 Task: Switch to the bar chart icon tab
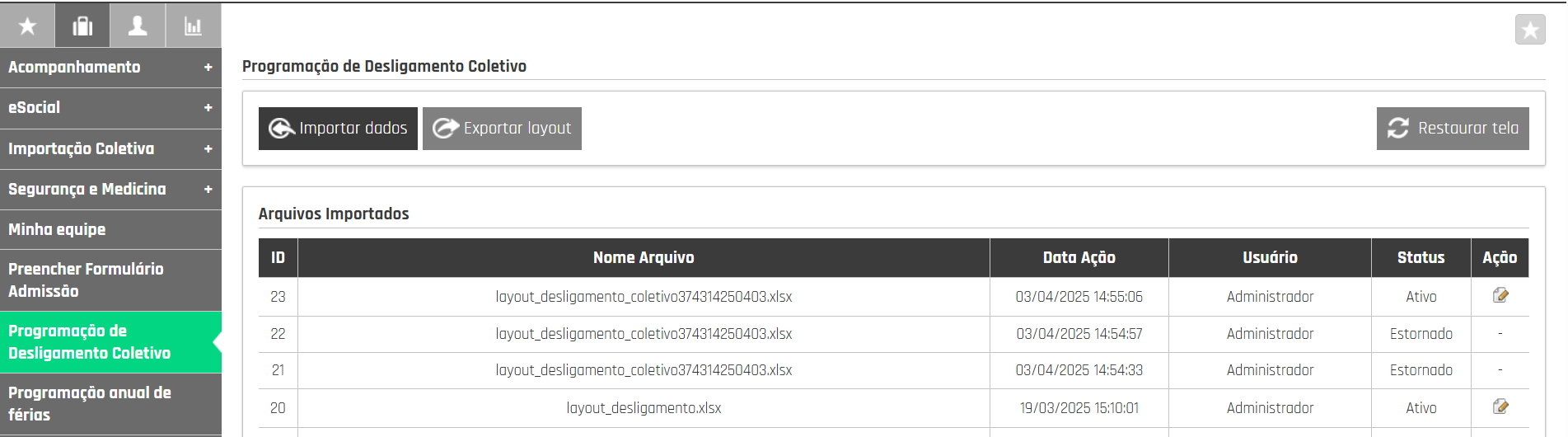coord(194,26)
